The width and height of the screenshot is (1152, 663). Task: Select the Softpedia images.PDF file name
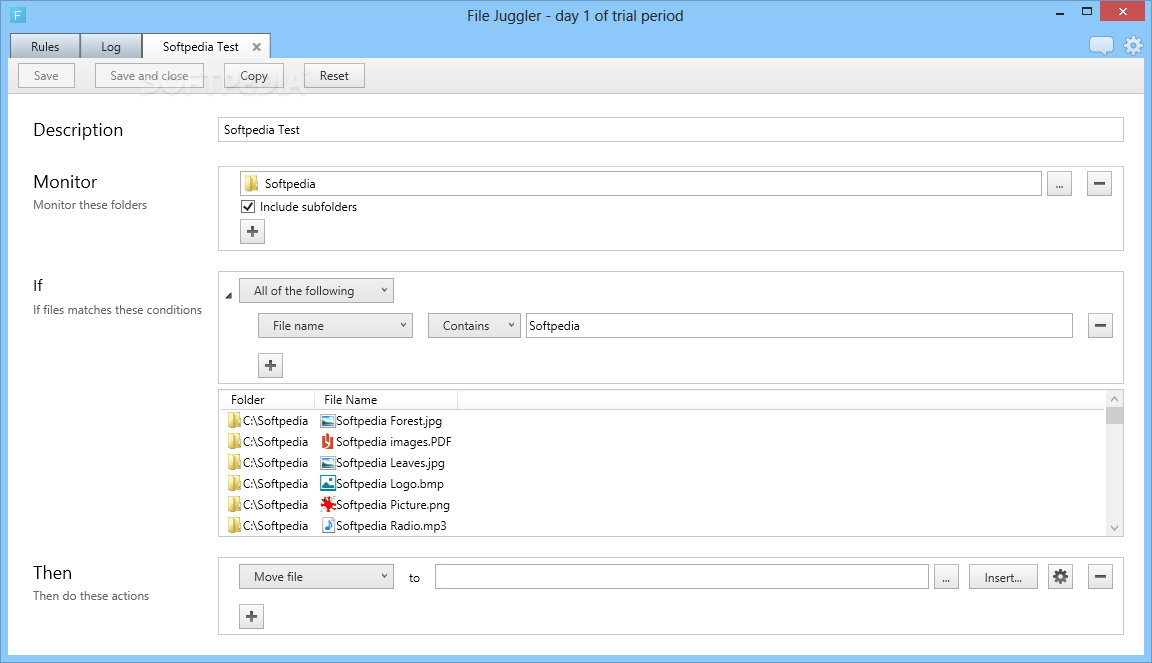point(394,442)
